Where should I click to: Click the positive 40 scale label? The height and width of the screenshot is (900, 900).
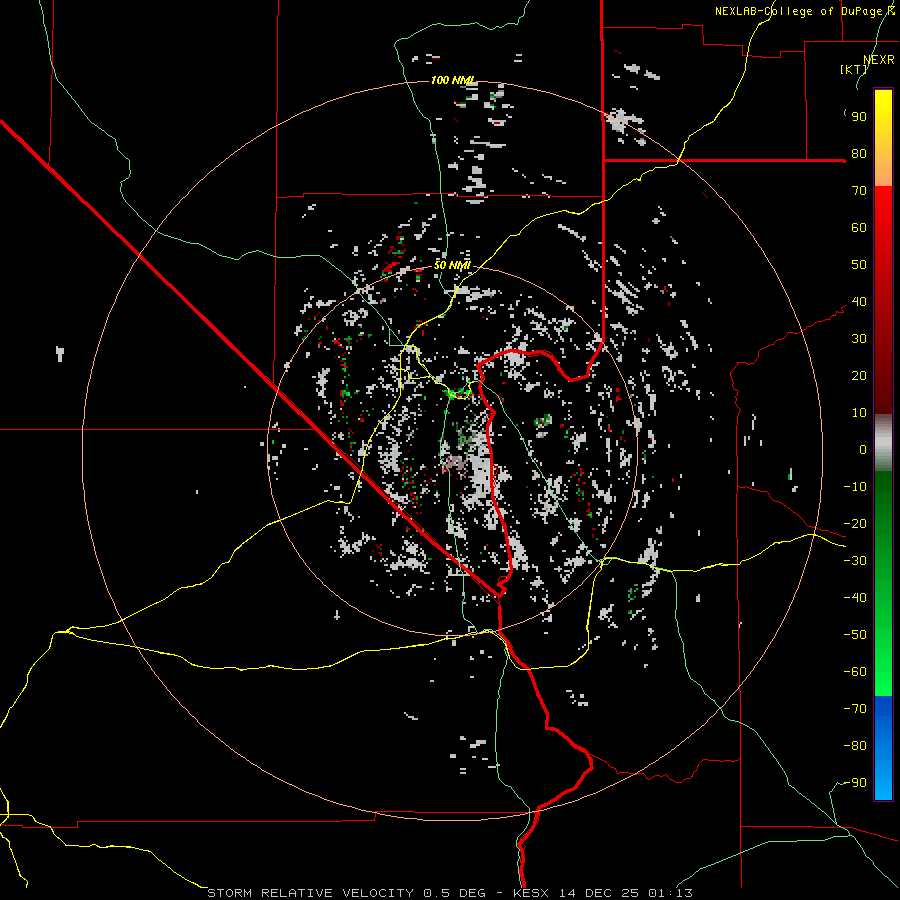[x=859, y=302]
